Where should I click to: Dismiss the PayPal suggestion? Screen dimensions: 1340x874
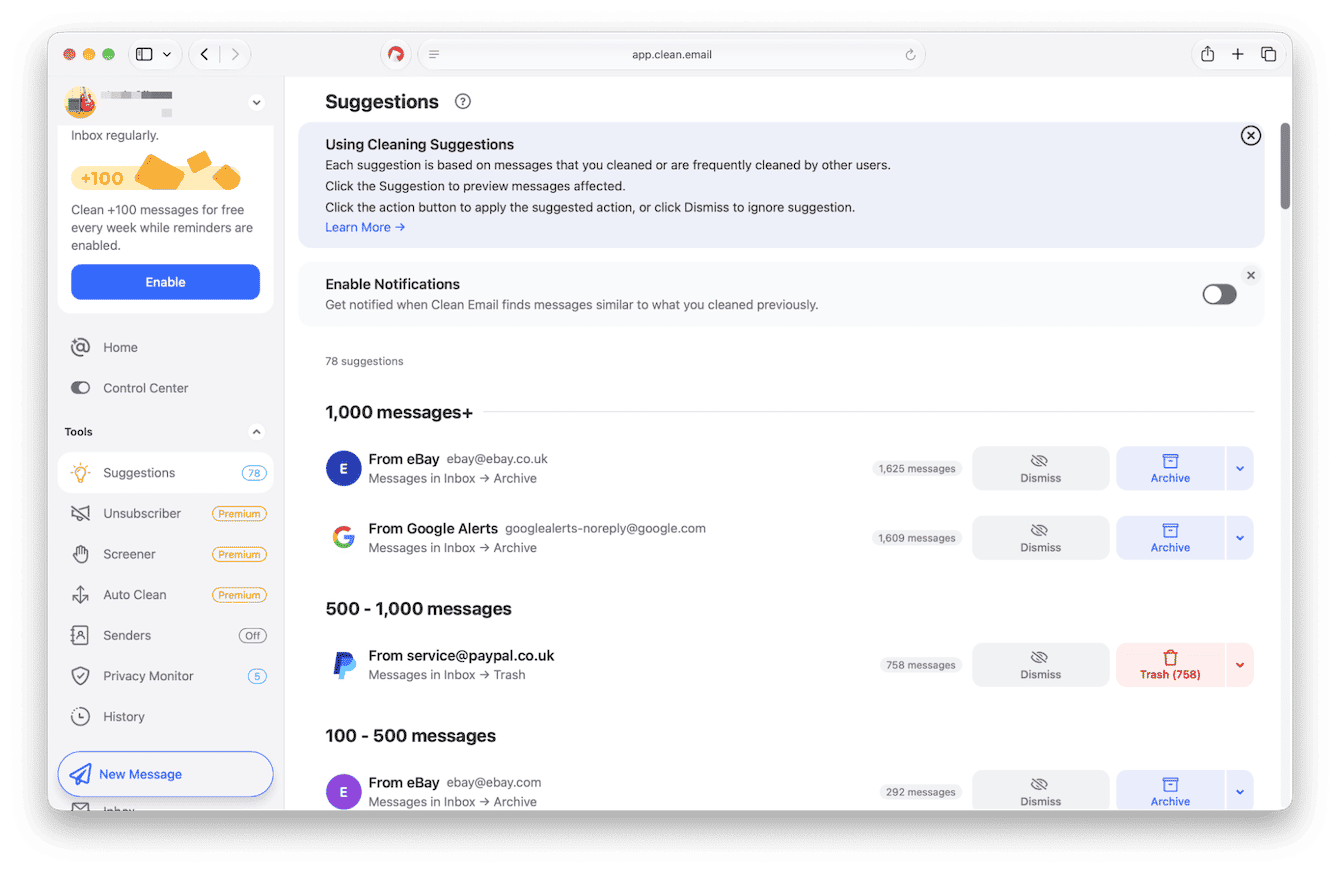1040,665
